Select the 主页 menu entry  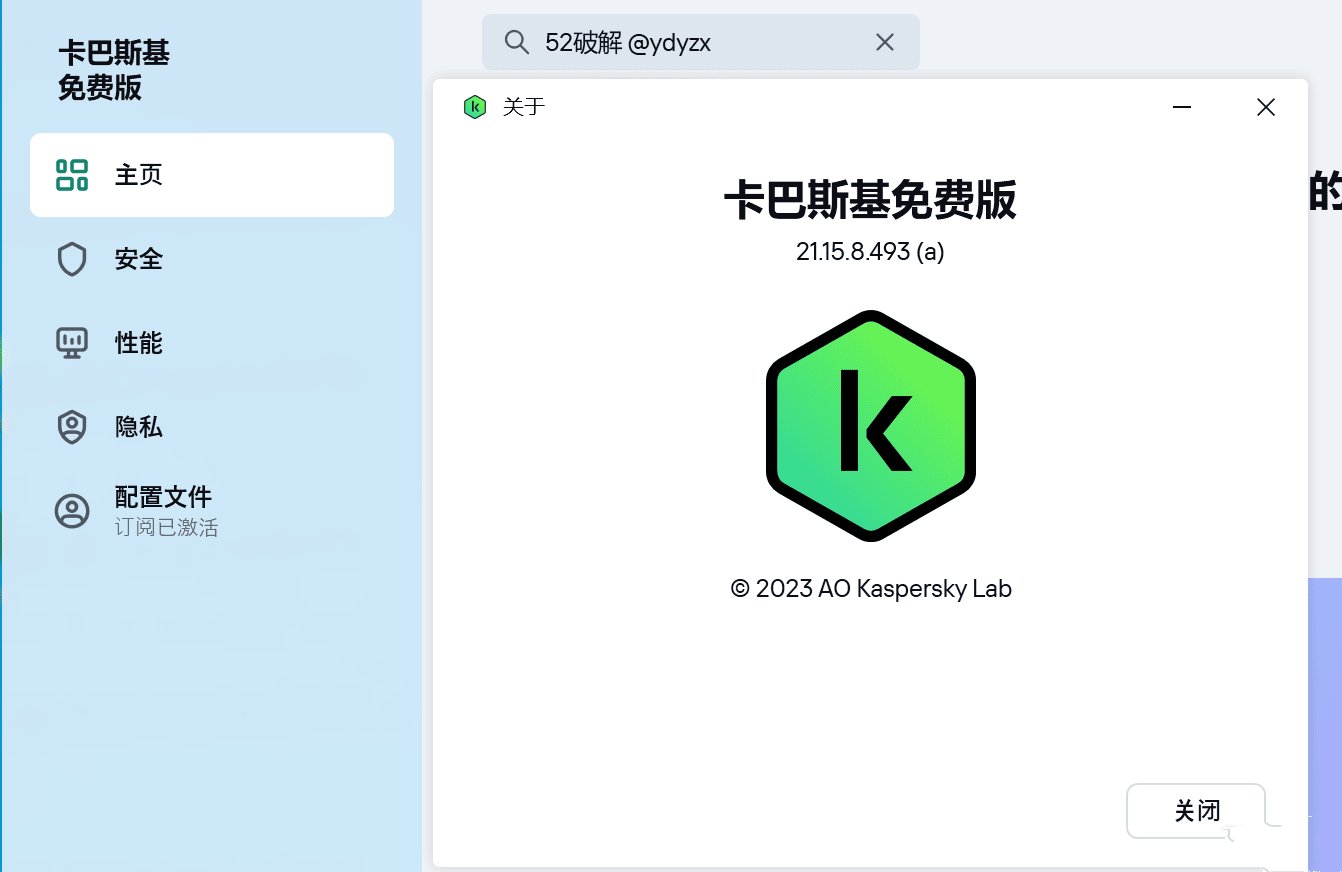[140, 174]
